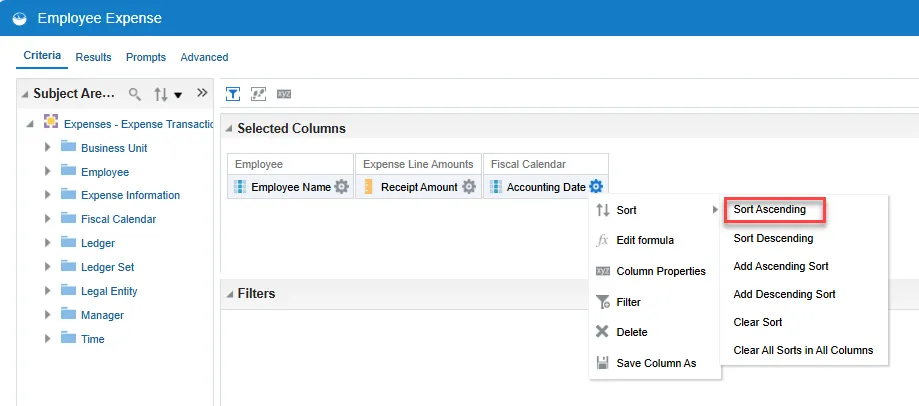919x406 pixels.
Task: Click the Save Column As disk icon
Action: [x=602, y=363]
